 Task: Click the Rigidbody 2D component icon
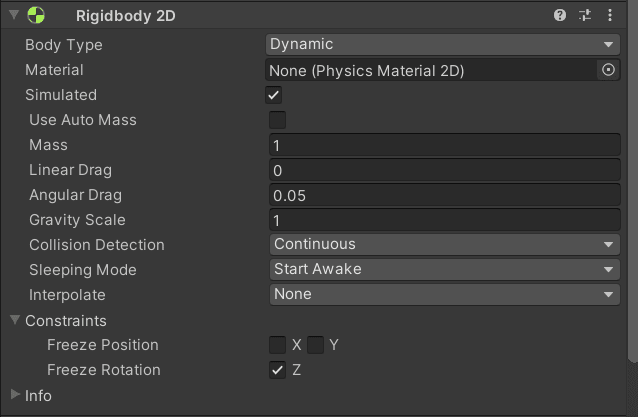pyautogui.click(x=36, y=15)
